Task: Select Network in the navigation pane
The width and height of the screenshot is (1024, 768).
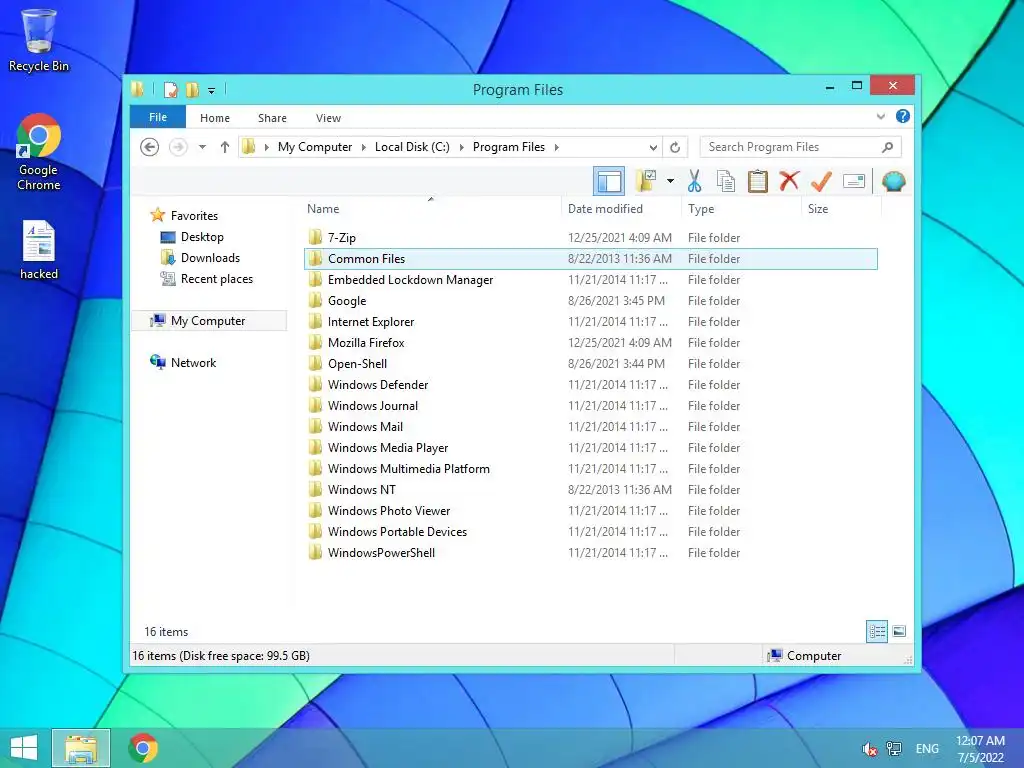Action: [x=193, y=362]
